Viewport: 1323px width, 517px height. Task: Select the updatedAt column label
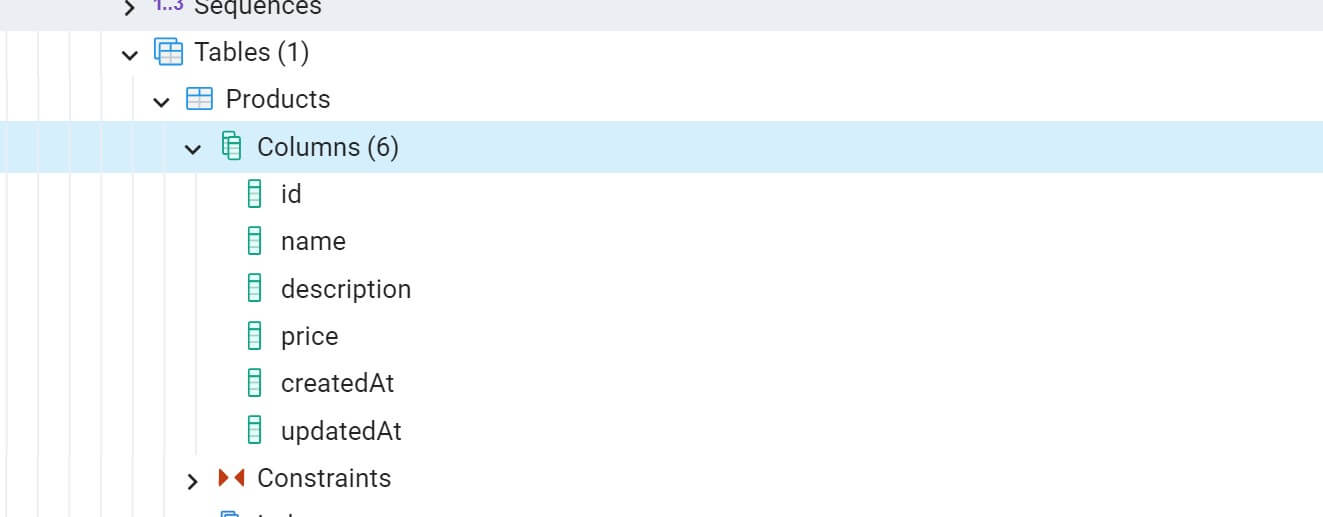(x=341, y=431)
